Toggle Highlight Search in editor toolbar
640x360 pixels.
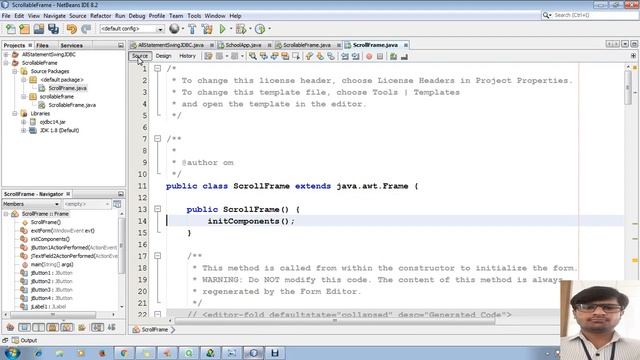(285, 56)
